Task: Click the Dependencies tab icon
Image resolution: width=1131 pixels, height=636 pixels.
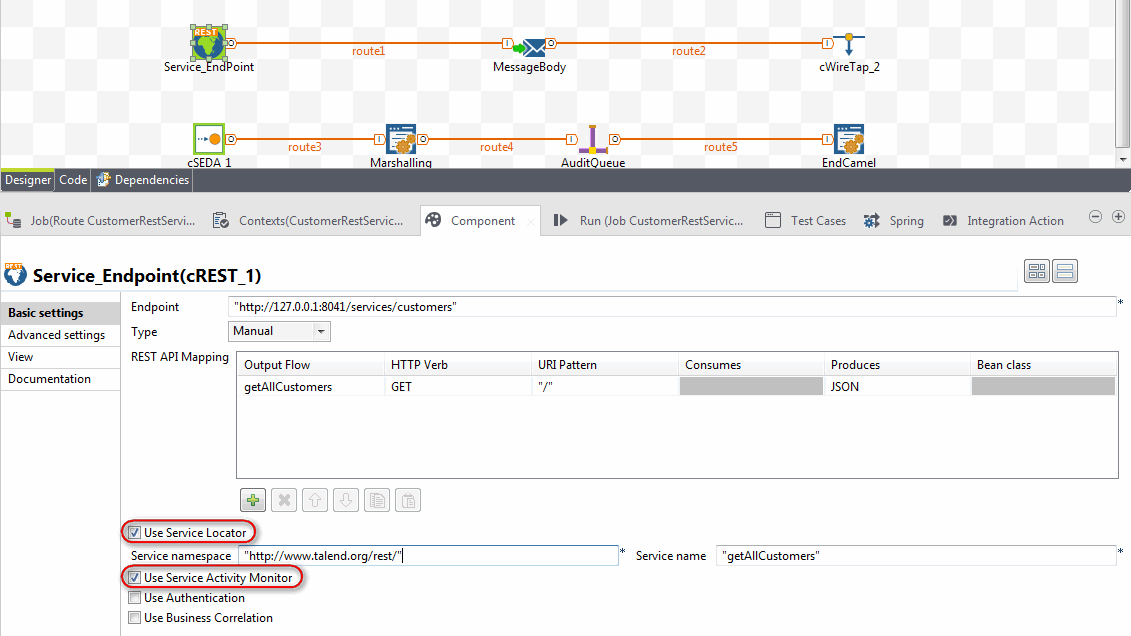Action: pyautogui.click(x=103, y=180)
